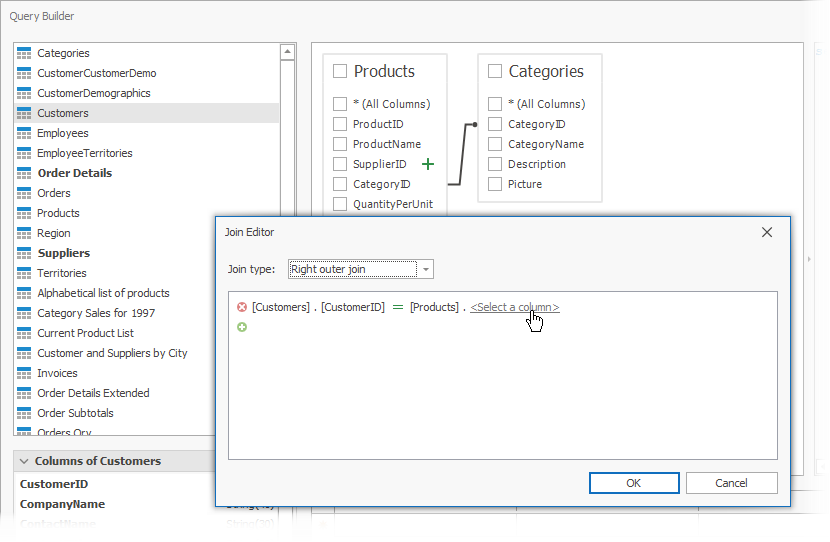Enable the CategoryName checkbox

pyautogui.click(x=495, y=144)
